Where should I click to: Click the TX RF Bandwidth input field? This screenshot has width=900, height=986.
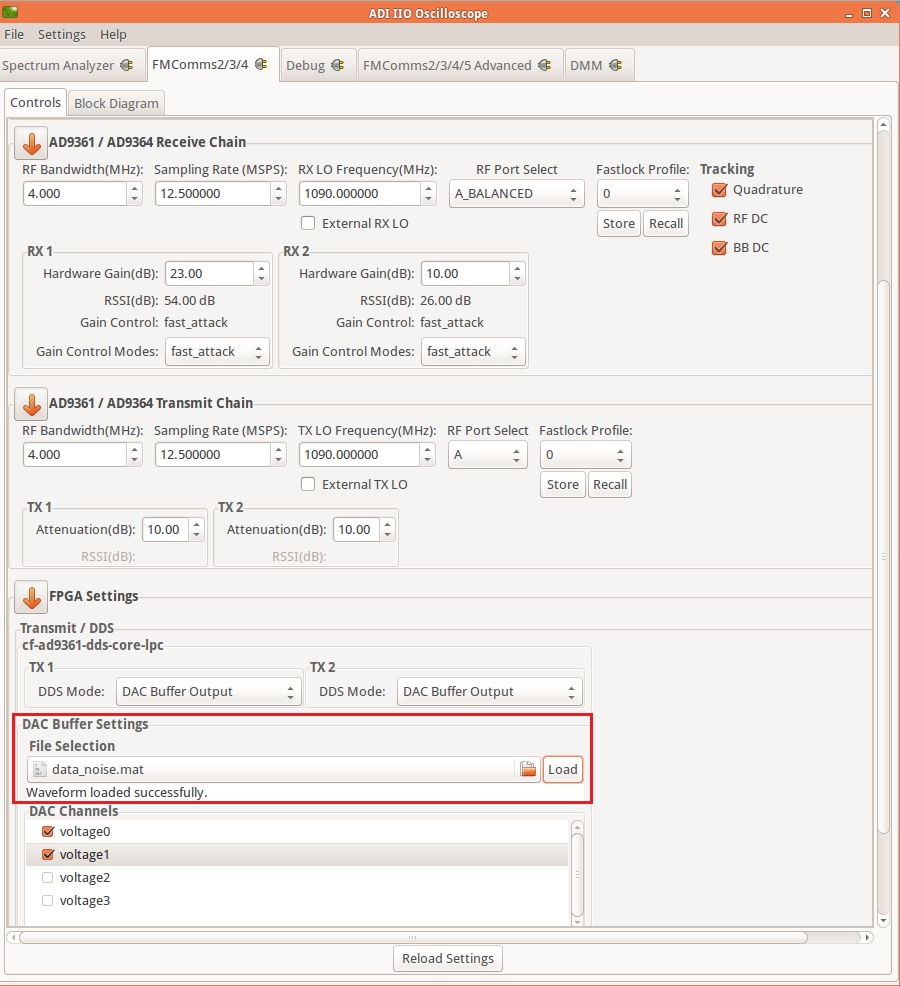coord(75,455)
